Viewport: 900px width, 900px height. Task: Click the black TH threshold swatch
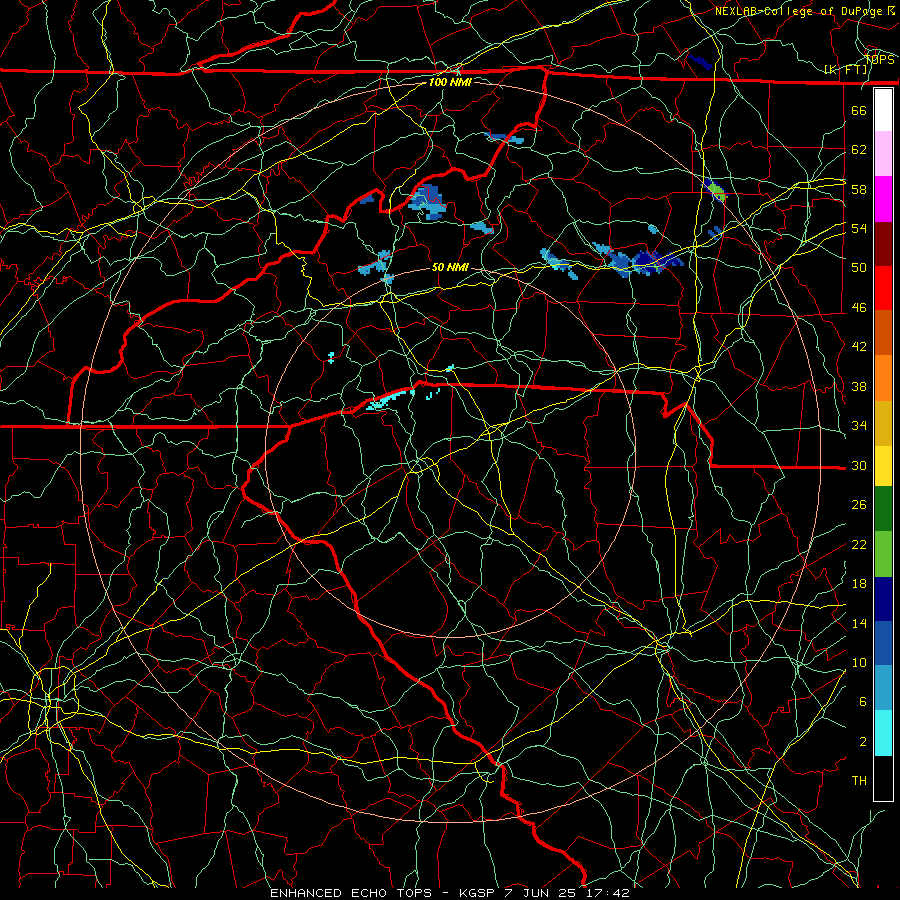883,778
